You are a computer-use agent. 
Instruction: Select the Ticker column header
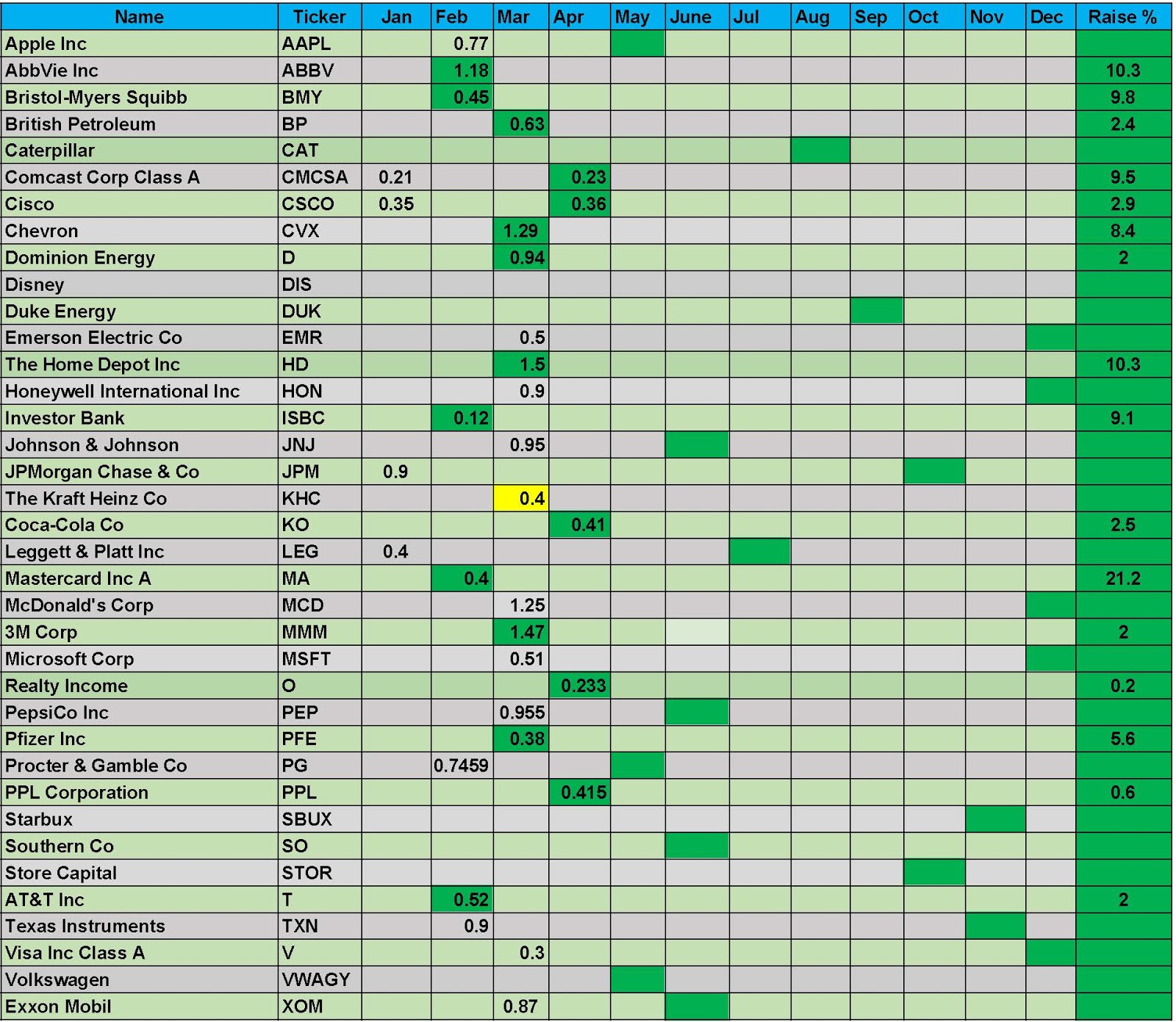(320, 16)
